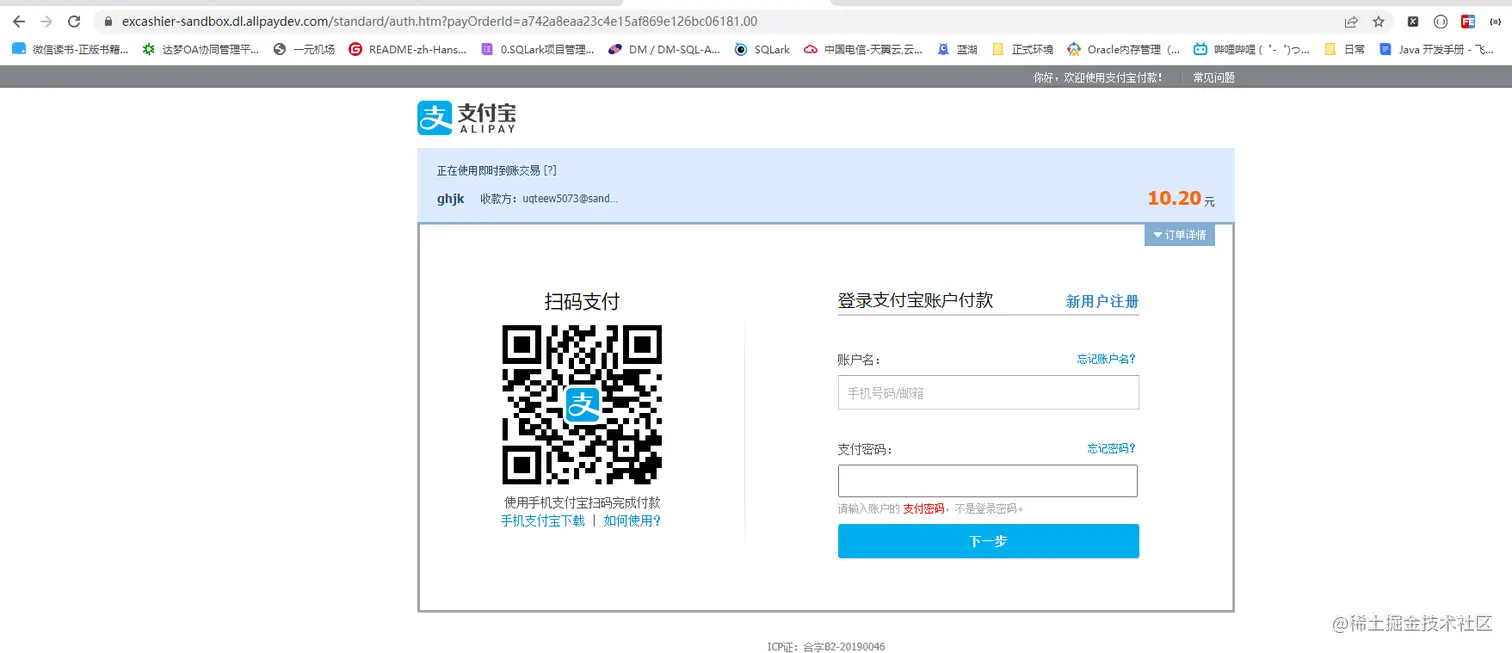Click the 你好，欢迎使用支付宝付款 greeting text
Screen dimensions: 1512x653
(1098, 77)
